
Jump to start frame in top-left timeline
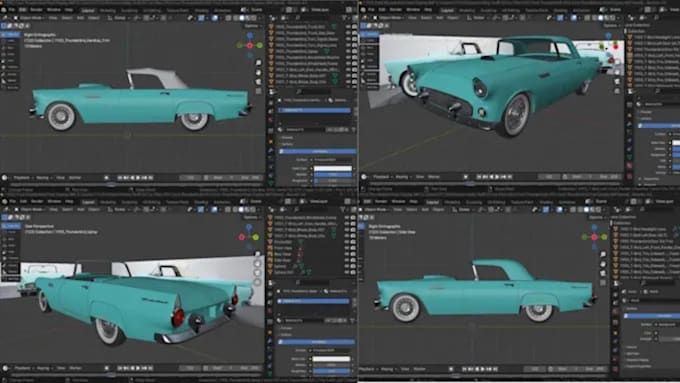pyautogui.click(x=120, y=178)
